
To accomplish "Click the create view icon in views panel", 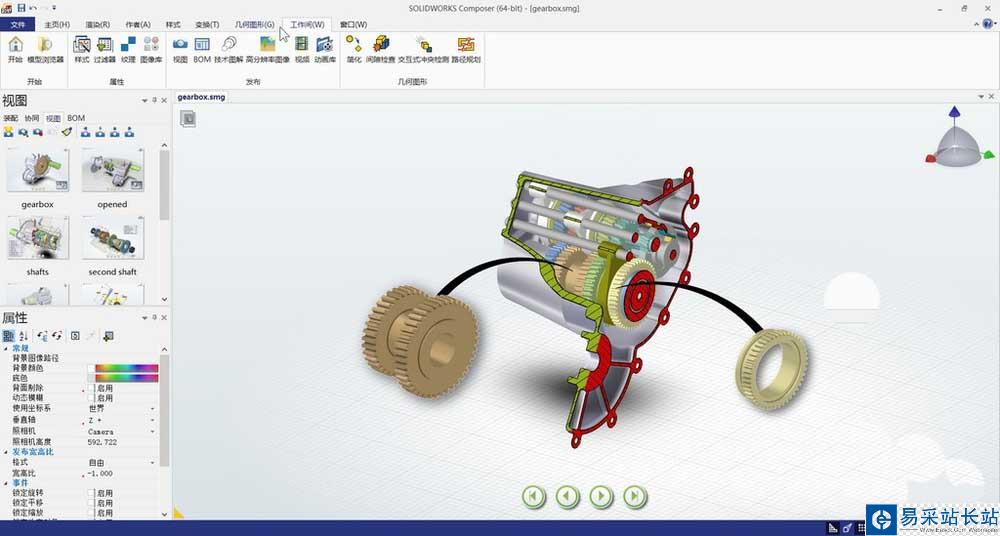I will (8, 132).
